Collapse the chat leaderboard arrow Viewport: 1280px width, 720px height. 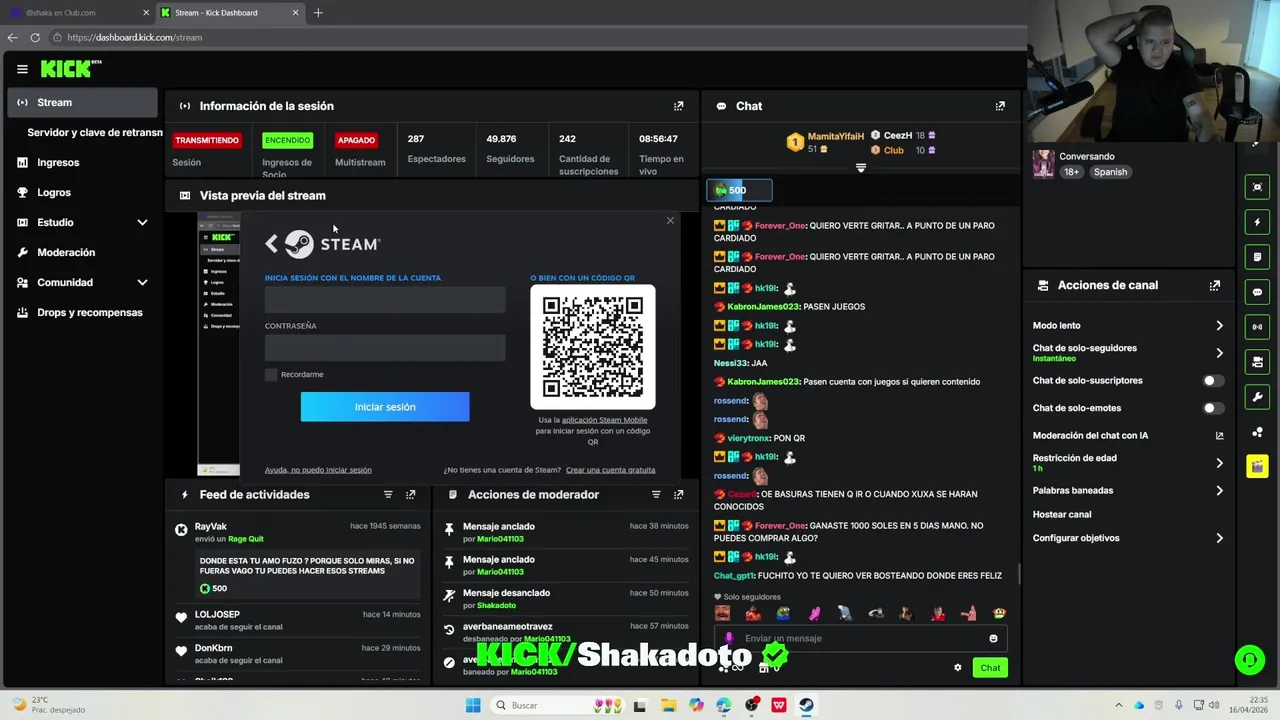[861, 168]
